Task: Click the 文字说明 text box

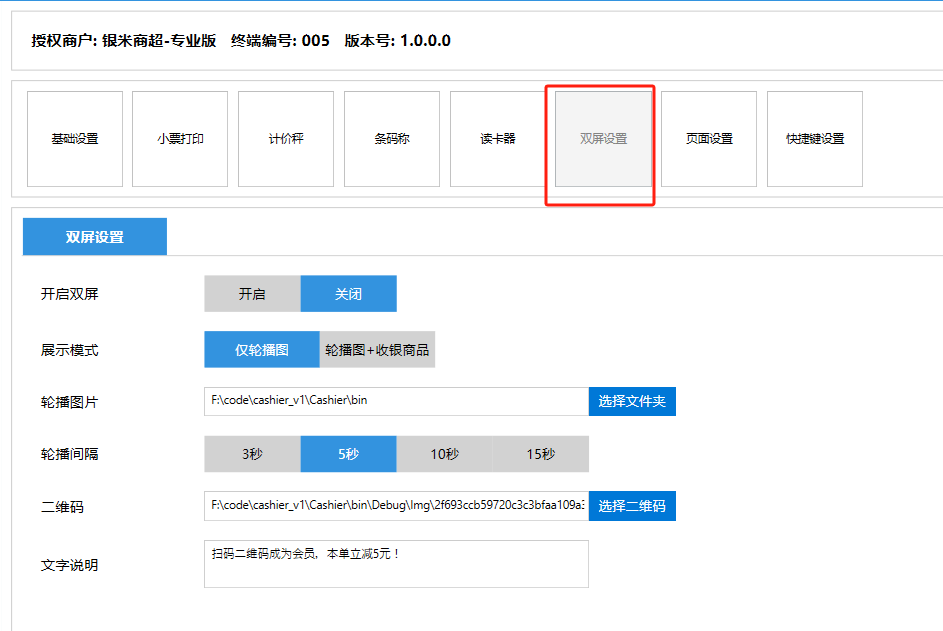Action: tap(396, 564)
